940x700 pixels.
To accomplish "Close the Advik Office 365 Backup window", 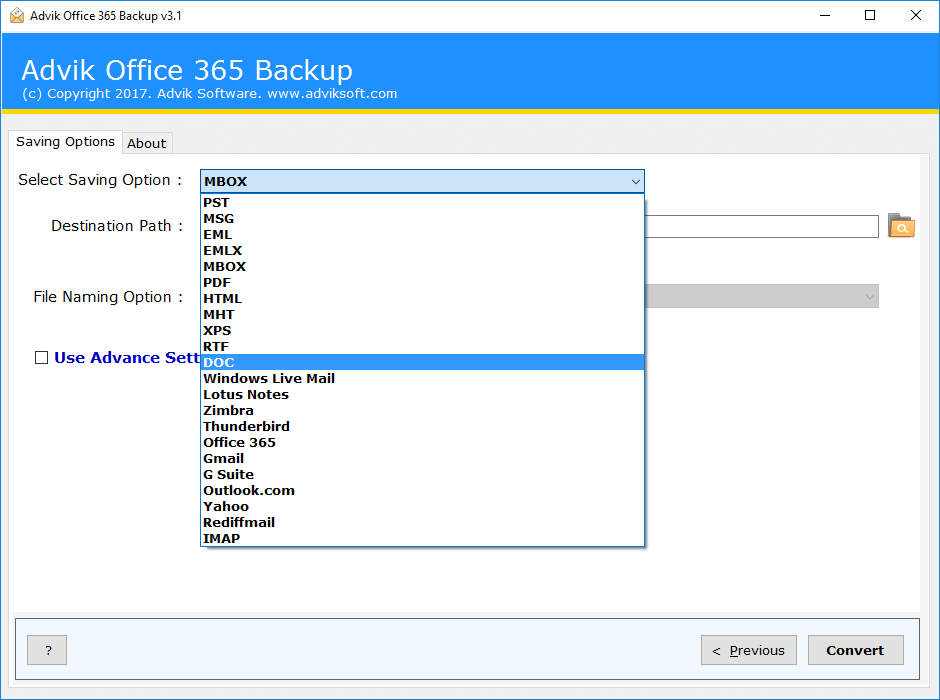I will (915, 16).
